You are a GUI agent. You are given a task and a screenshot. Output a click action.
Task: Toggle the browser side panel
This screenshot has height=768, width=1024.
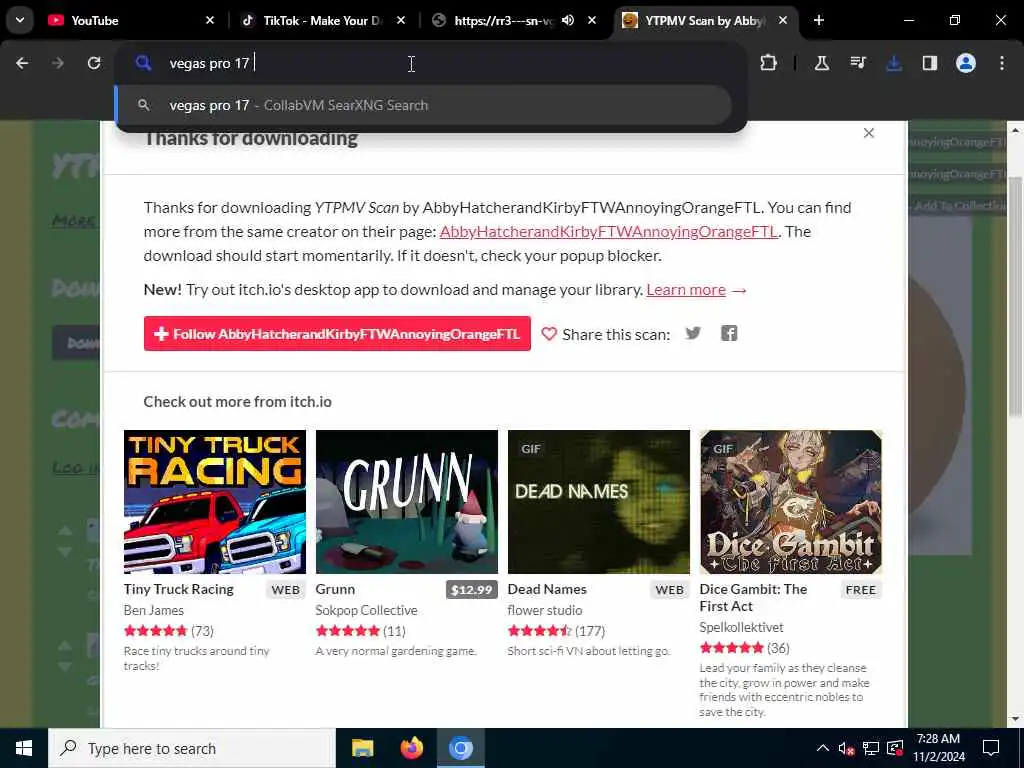click(930, 63)
